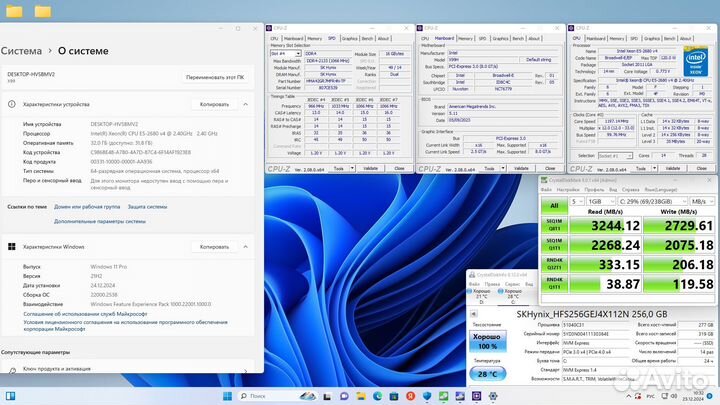Run the SEQ1M Q1T1 test
The width and height of the screenshot is (720, 405).
(x=554, y=244)
